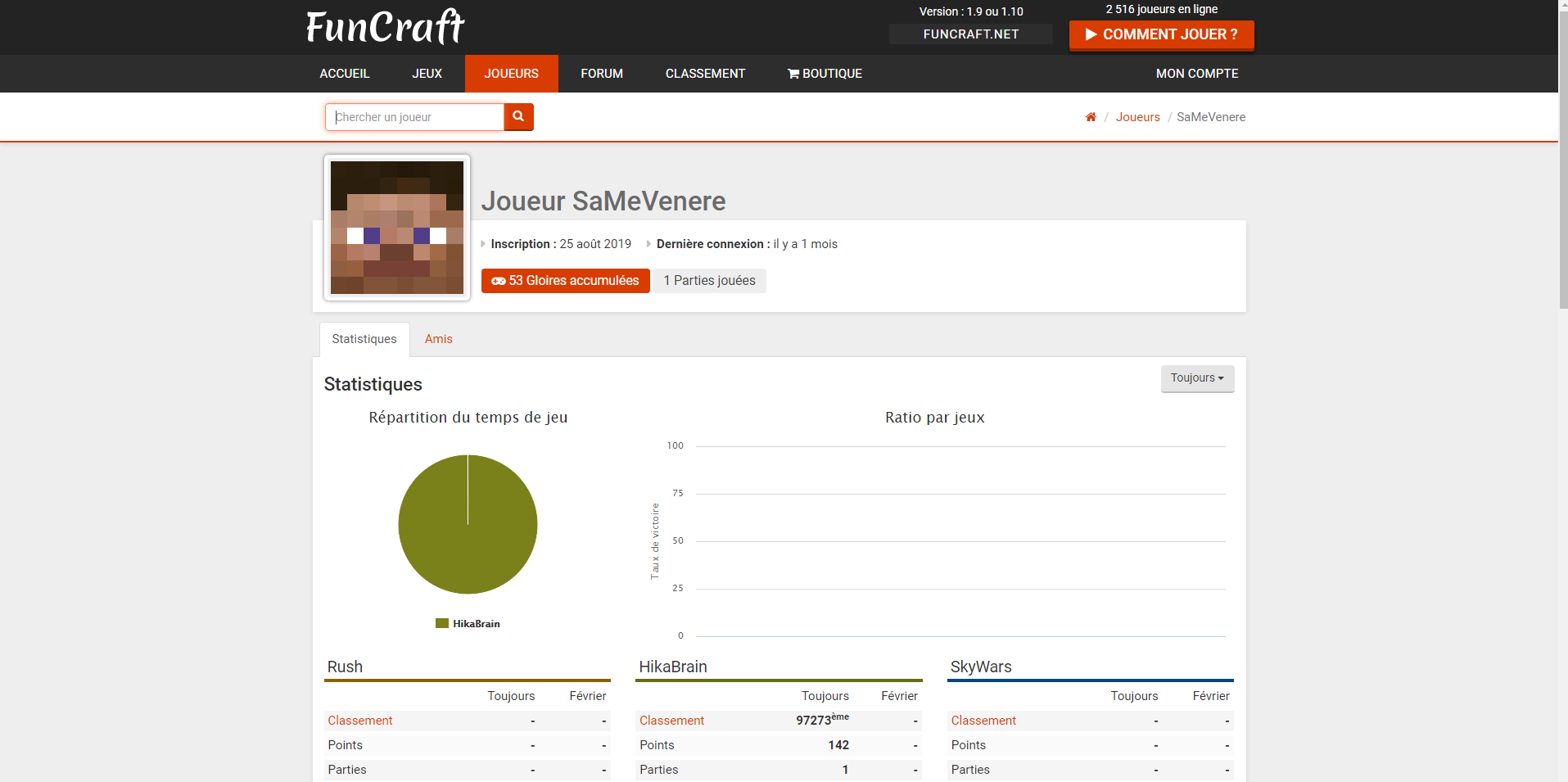1568x782 pixels.
Task: Open the HikaBrain Classement link
Action: (x=671, y=721)
